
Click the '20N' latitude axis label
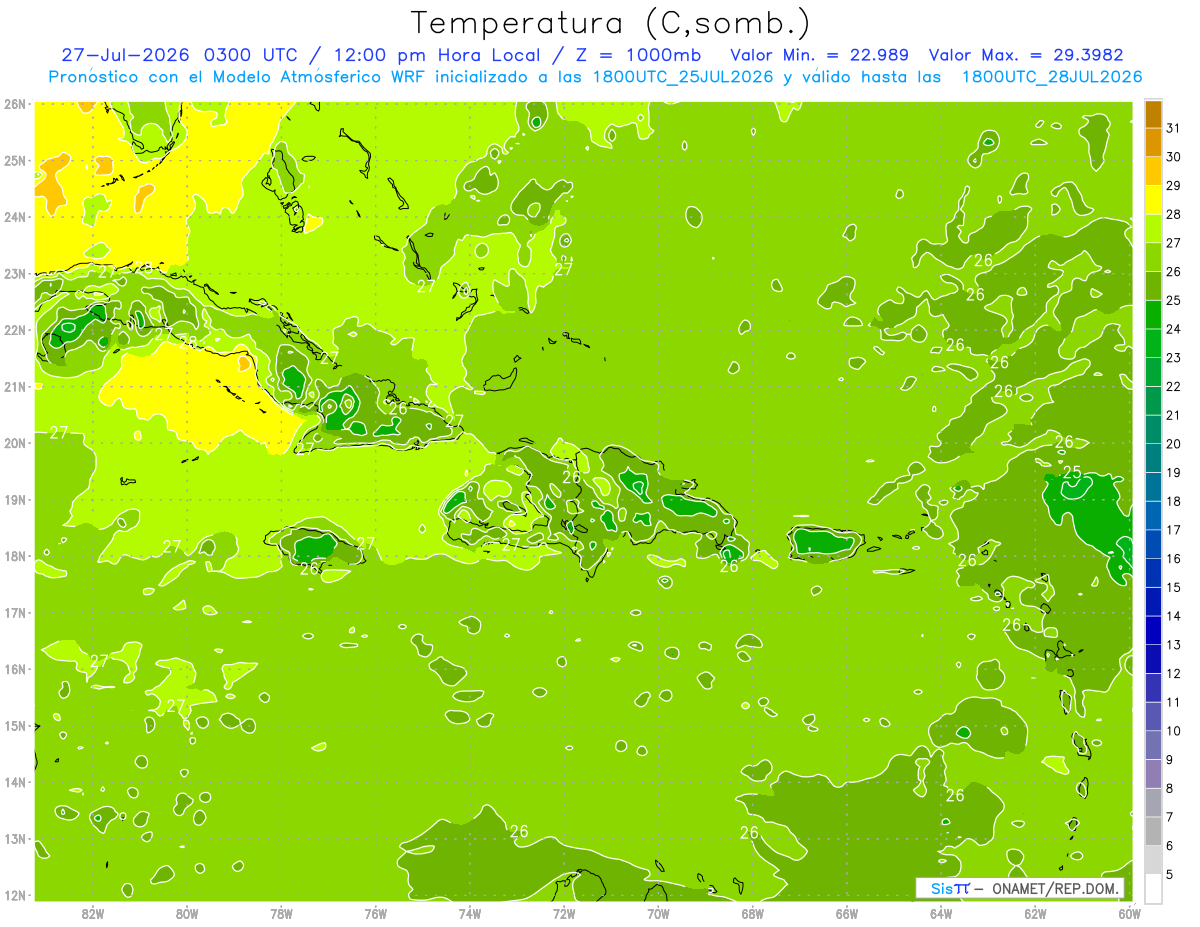(15, 443)
